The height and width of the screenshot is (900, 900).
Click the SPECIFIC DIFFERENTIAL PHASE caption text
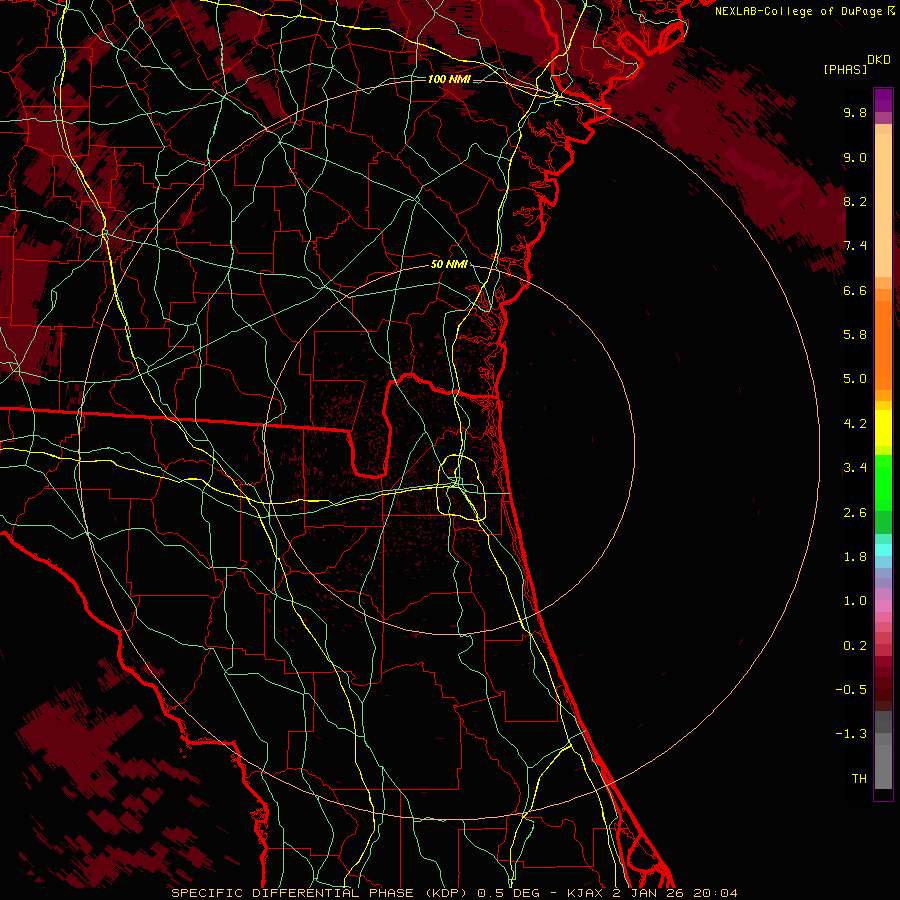click(292, 893)
